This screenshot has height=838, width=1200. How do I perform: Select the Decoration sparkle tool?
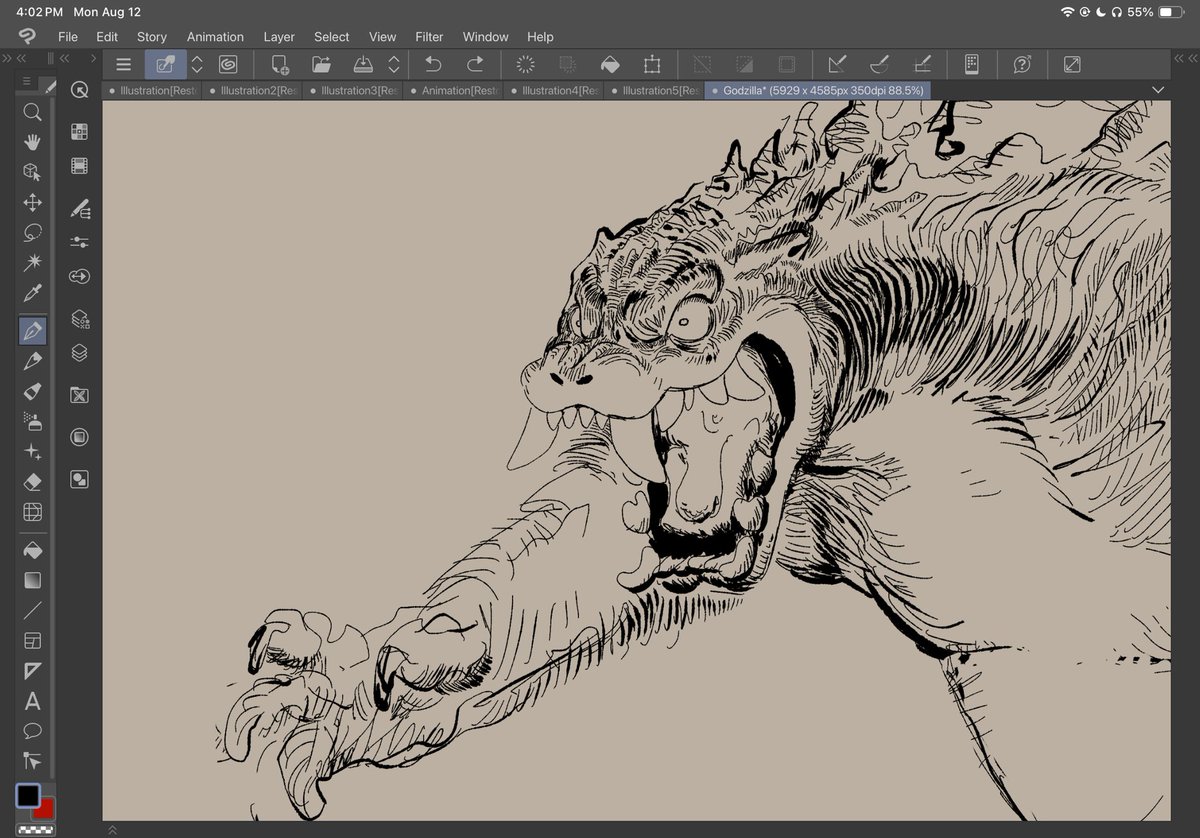[32, 452]
